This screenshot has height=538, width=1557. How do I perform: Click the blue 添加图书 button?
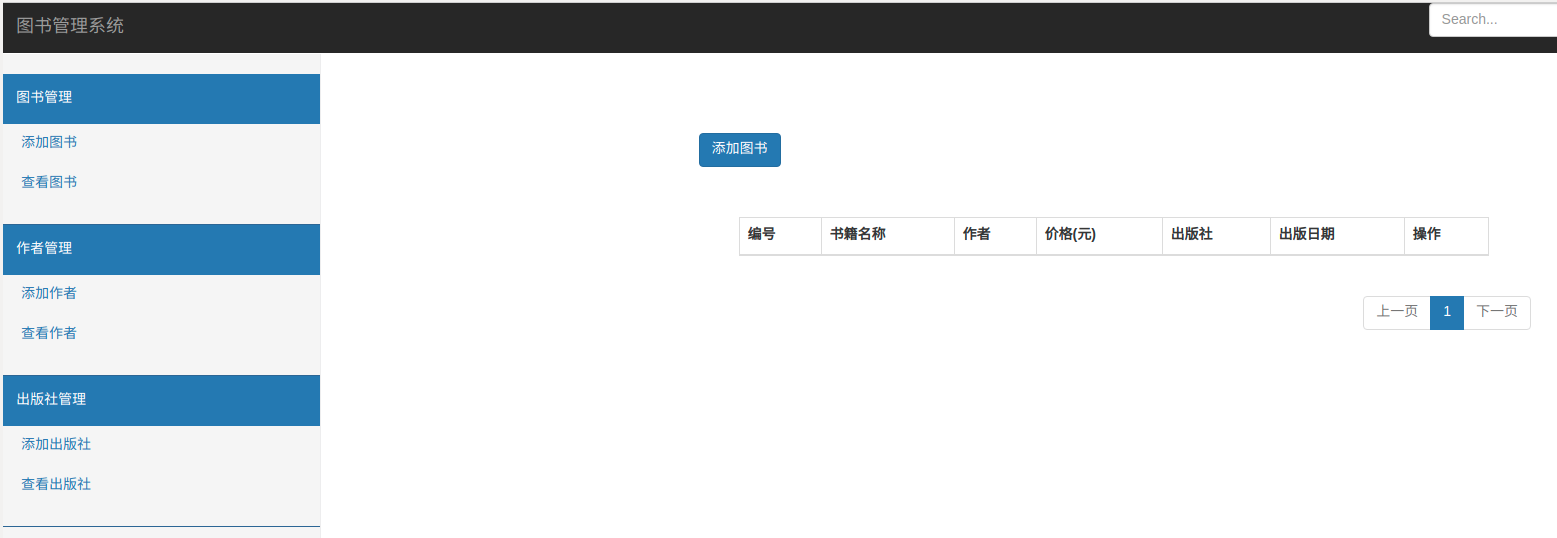pyautogui.click(x=740, y=149)
